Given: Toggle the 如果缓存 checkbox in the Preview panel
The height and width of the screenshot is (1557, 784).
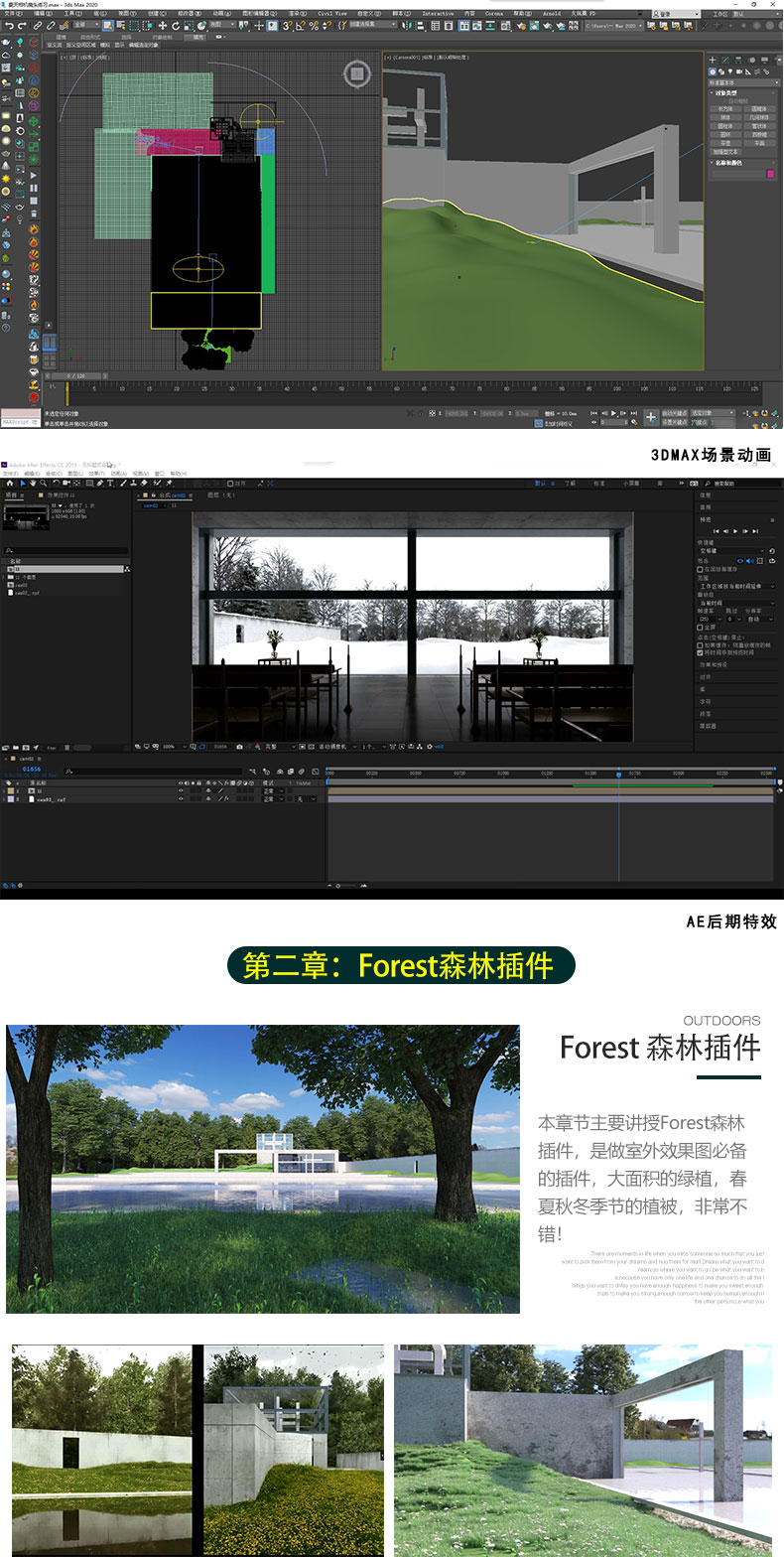Looking at the screenshot, I should coord(700,645).
